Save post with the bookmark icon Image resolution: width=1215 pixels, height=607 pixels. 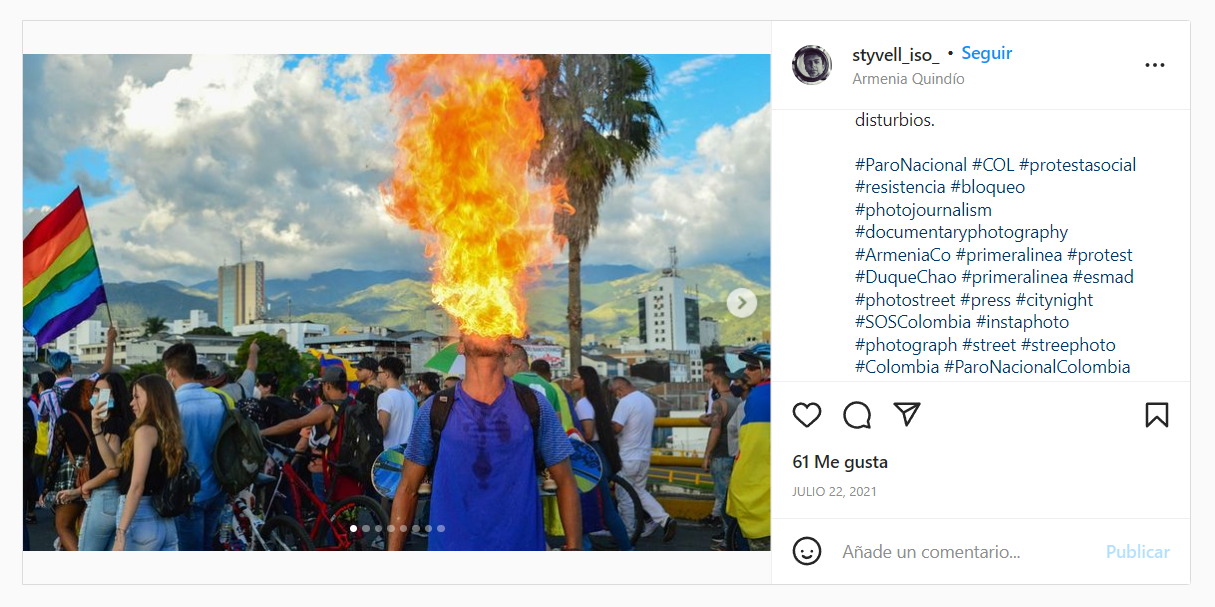pos(1157,415)
